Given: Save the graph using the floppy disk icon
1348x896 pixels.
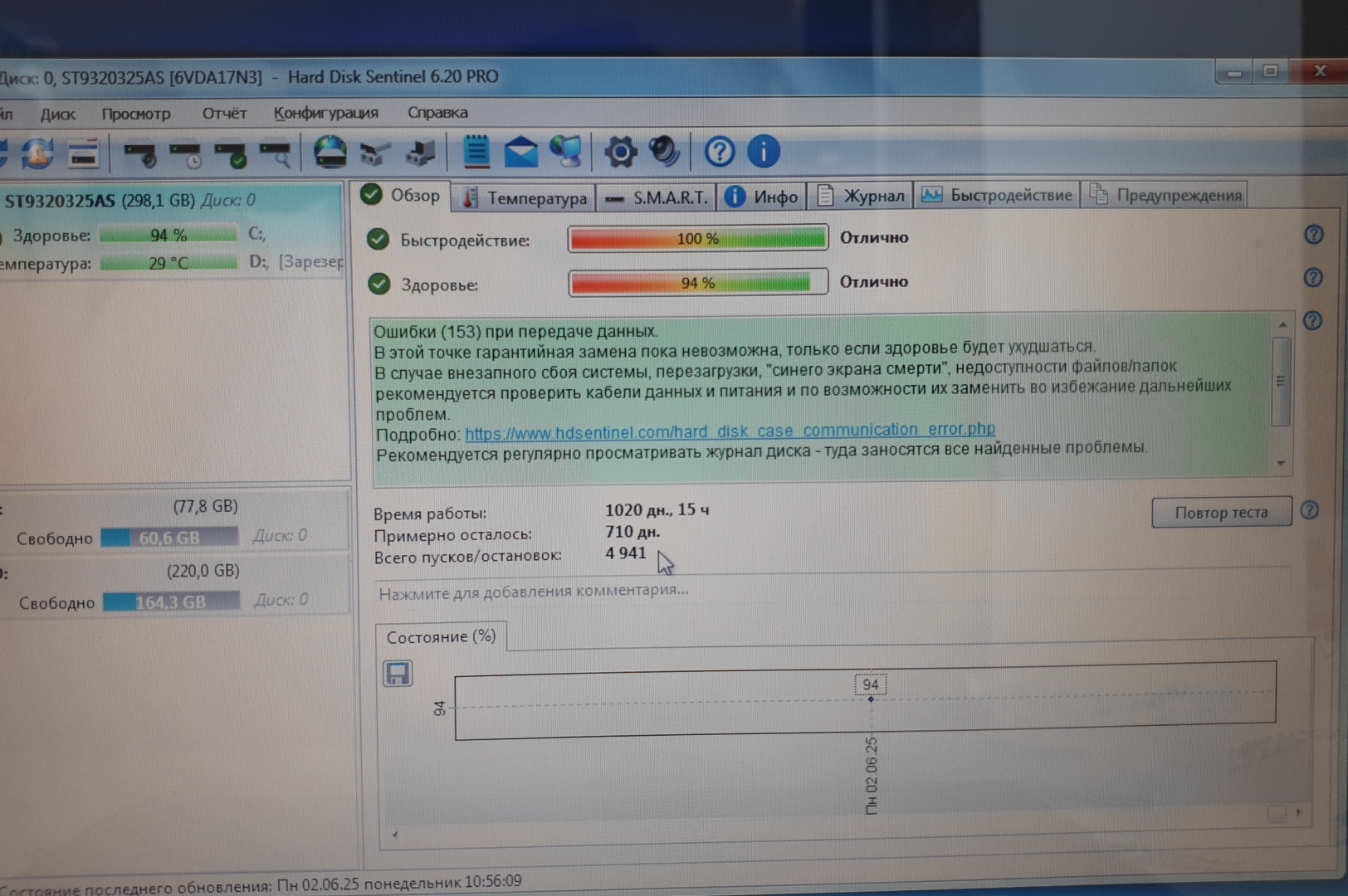Looking at the screenshot, I should coord(398,674).
